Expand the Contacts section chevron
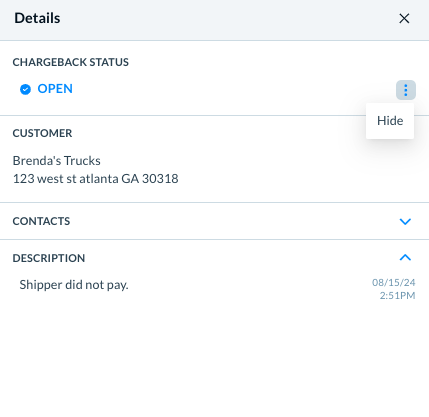 pyautogui.click(x=405, y=221)
